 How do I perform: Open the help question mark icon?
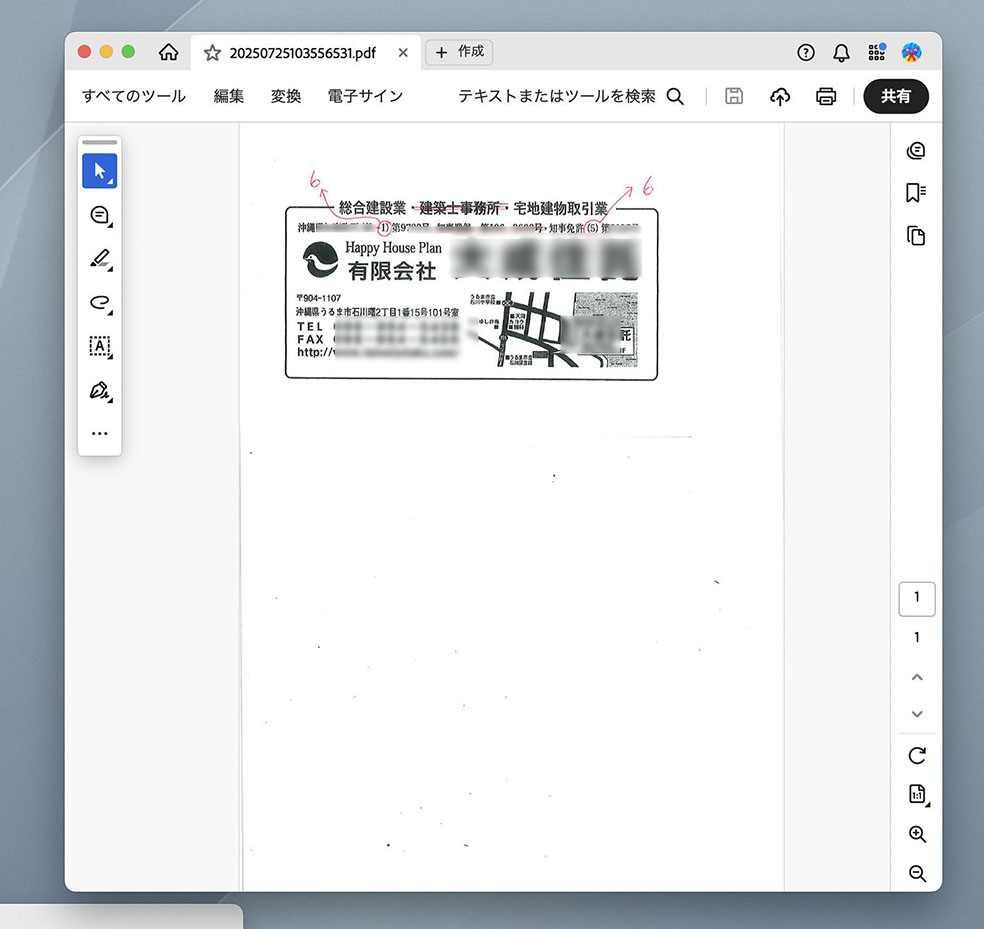tap(806, 53)
